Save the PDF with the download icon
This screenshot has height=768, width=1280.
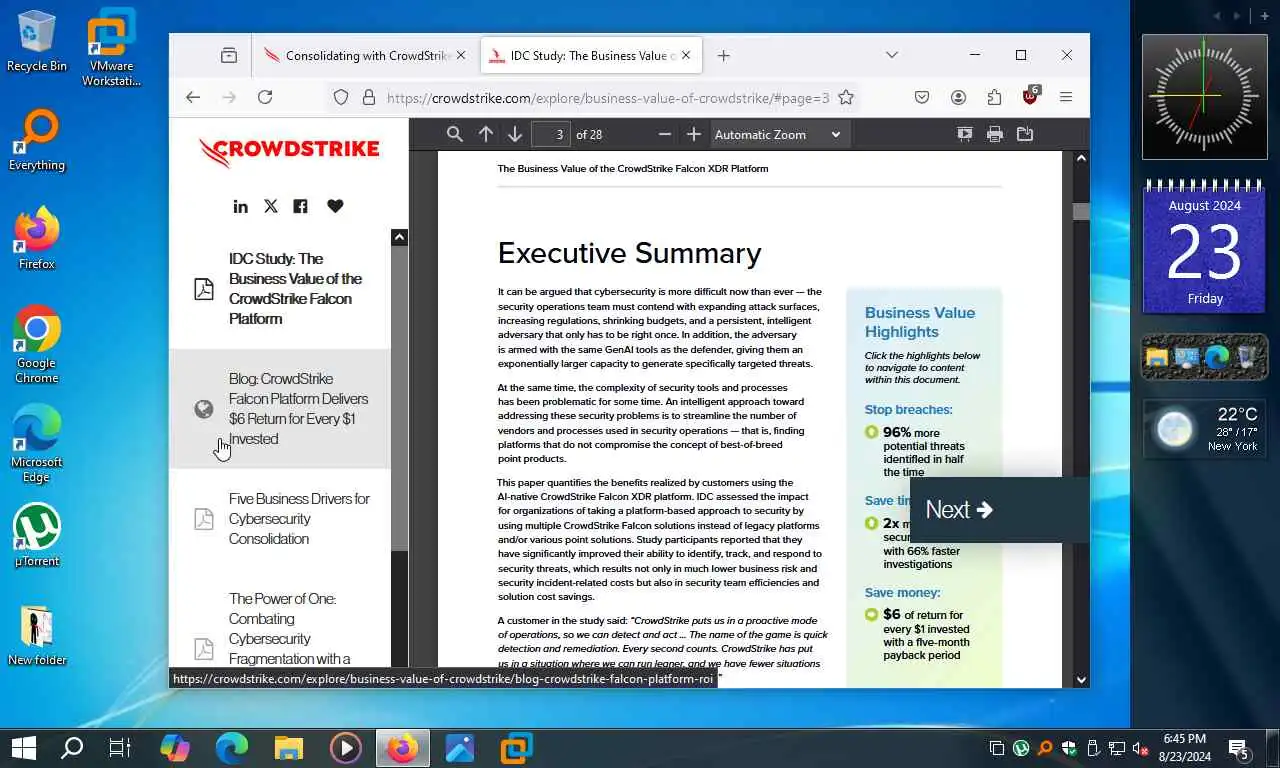[1025, 134]
